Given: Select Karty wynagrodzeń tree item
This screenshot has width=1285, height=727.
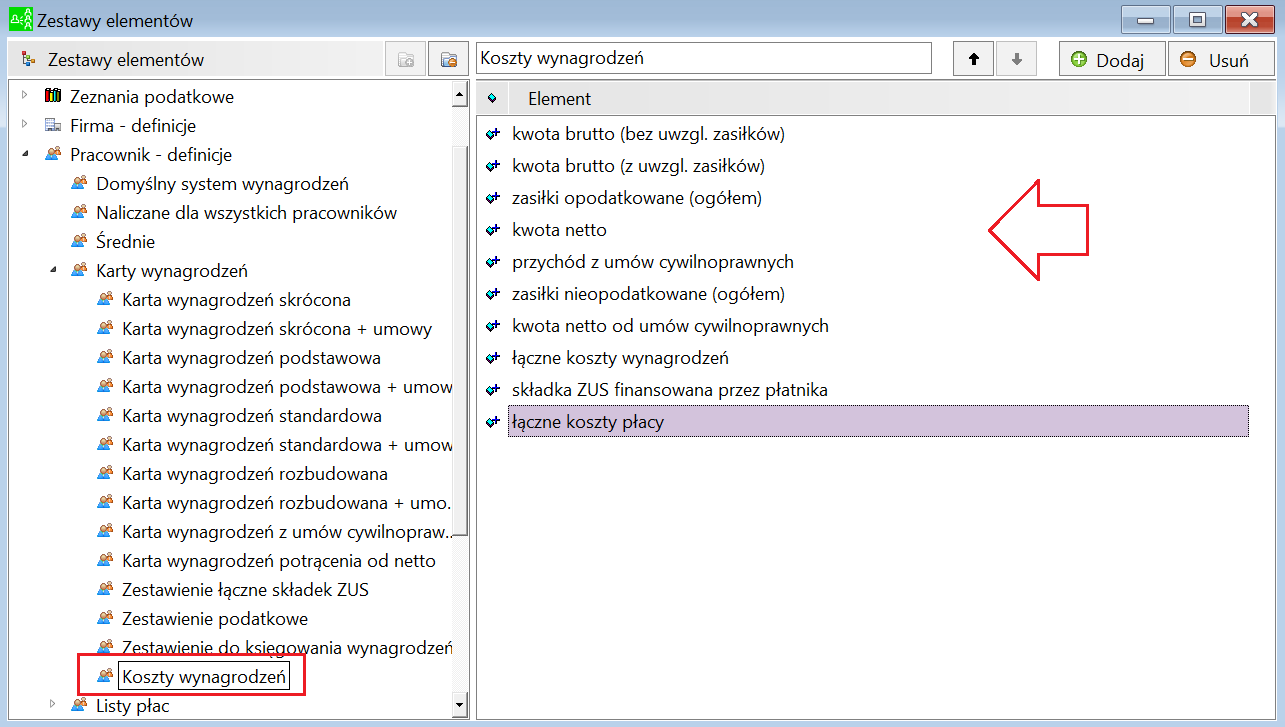Looking at the screenshot, I should [172, 271].
